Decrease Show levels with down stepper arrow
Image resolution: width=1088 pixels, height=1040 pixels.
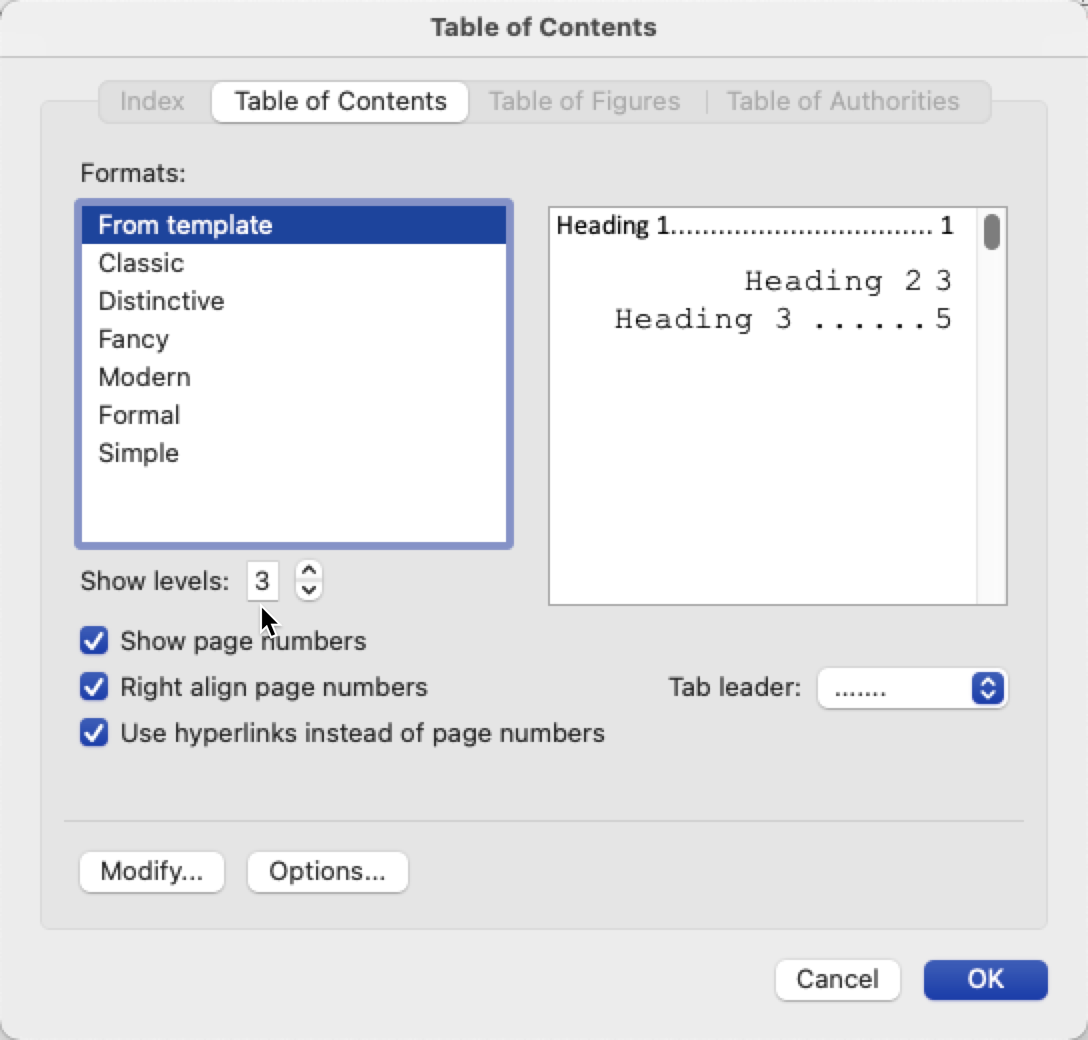click(x=309, y=590)
